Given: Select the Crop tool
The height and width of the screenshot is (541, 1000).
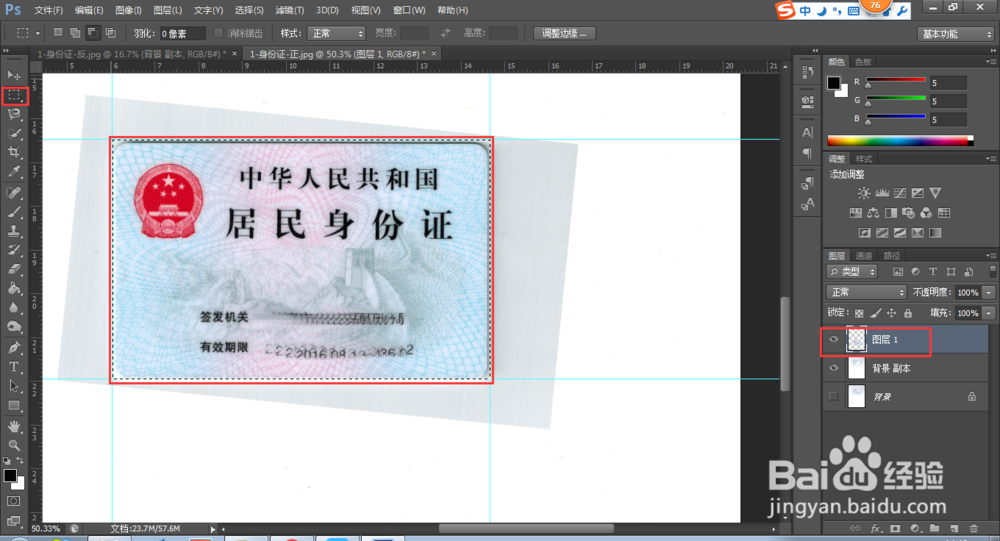Looking at the screenshot, I should coord(14,152).
